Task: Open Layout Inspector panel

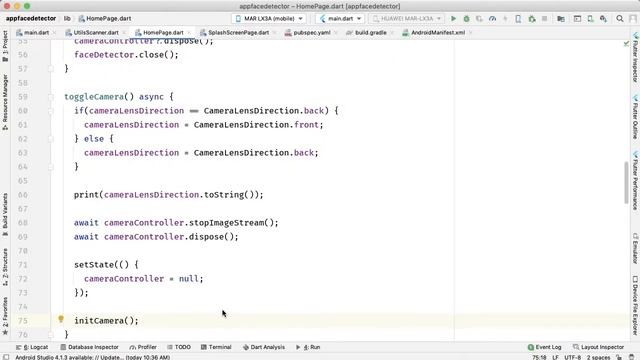Action: pos(599,347)
